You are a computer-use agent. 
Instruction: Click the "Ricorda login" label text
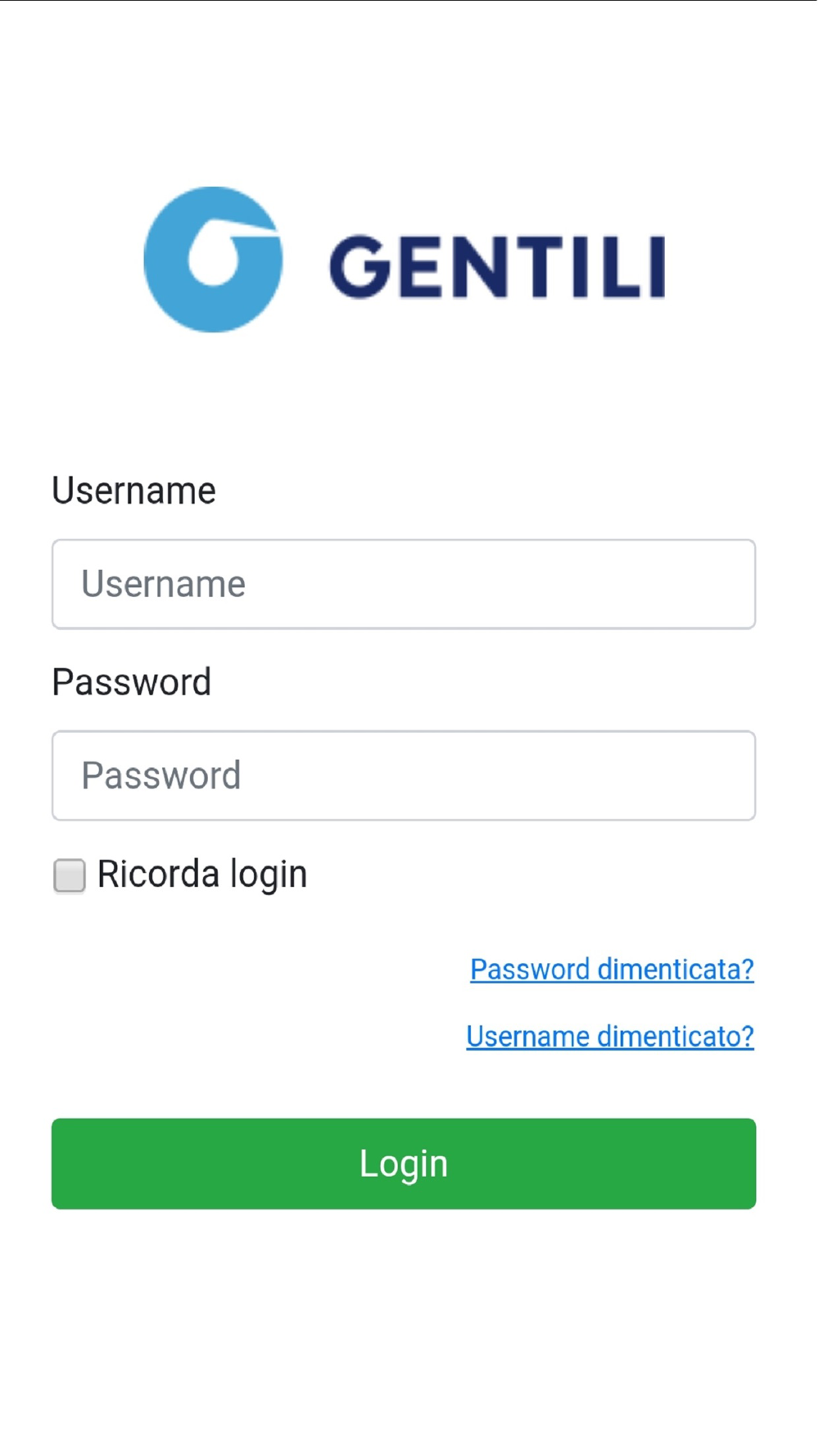[x=202, y=875]
